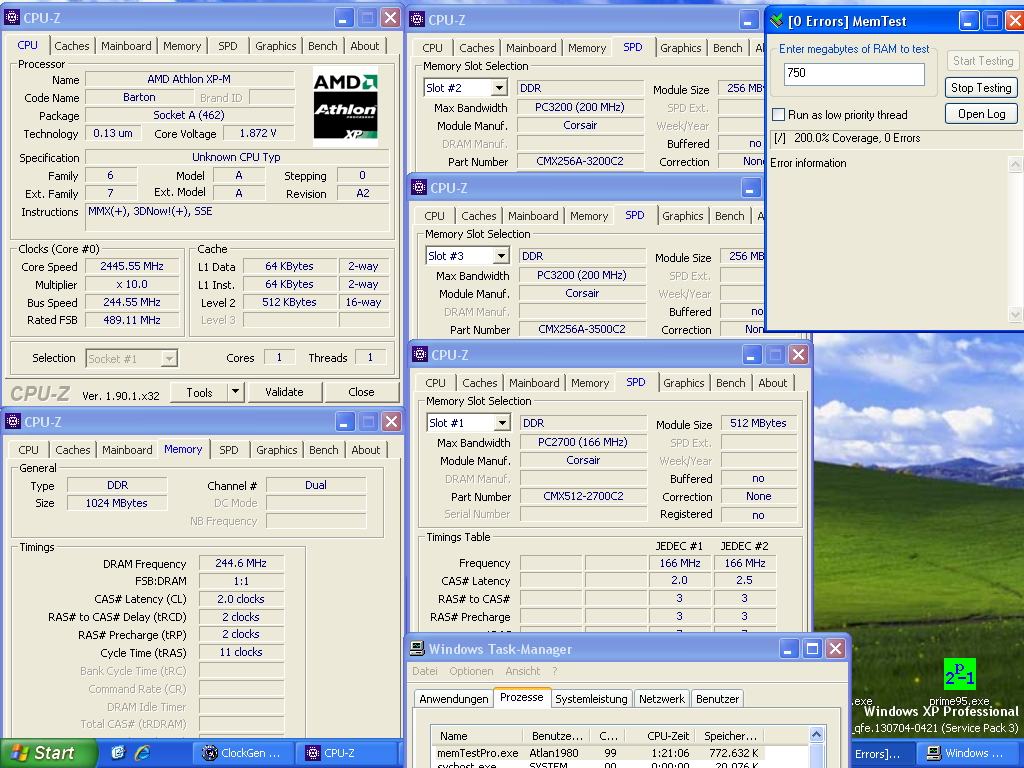Screen dimensions: 1024x768
Task: Open Mainboard tab in the AMD Athlon XP-M window
Action: coord(126,46)
